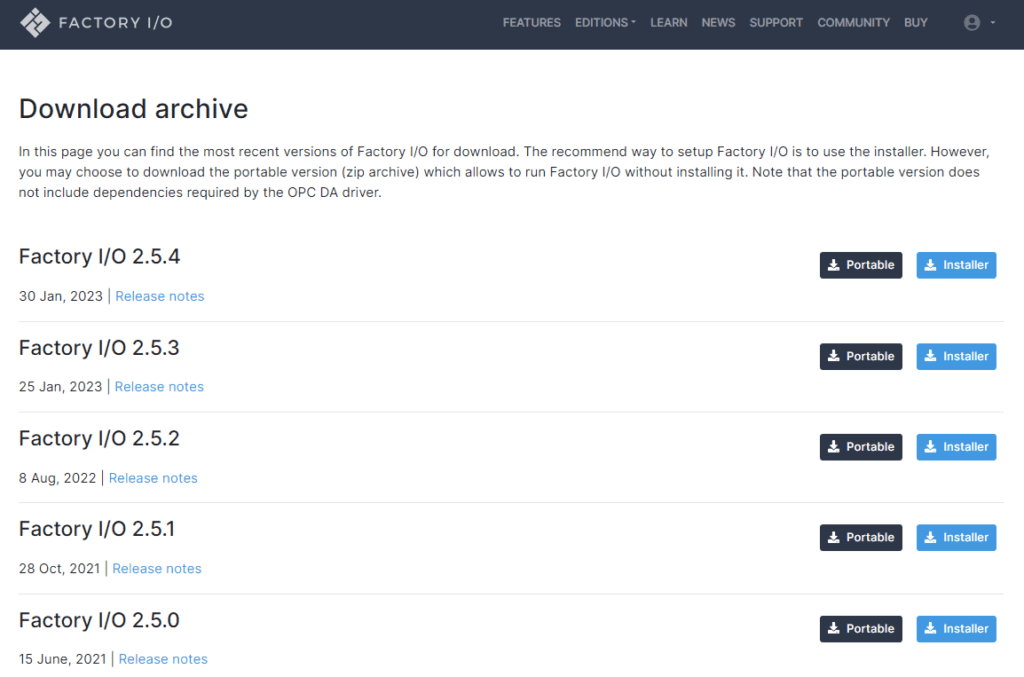Click the Factory I/O 2.5.1 title
The width and height of the screenshot is (1024, 677).
click(x=97, y=529)
